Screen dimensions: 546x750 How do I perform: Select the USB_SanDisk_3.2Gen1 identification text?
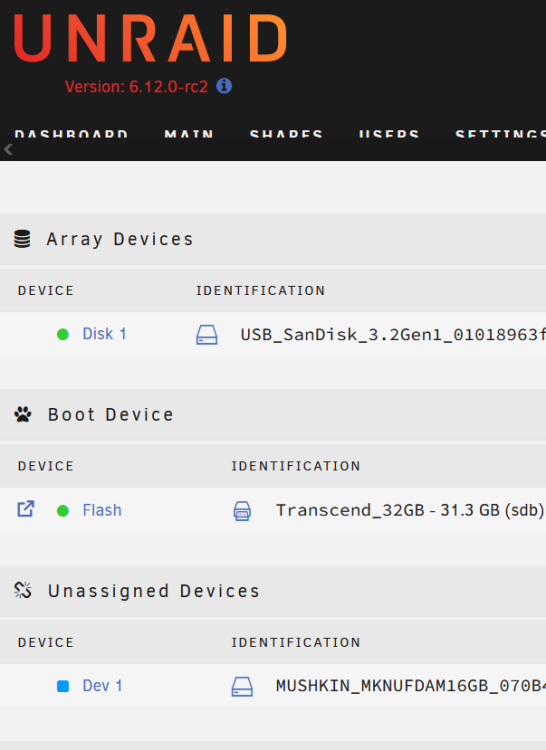393,334
